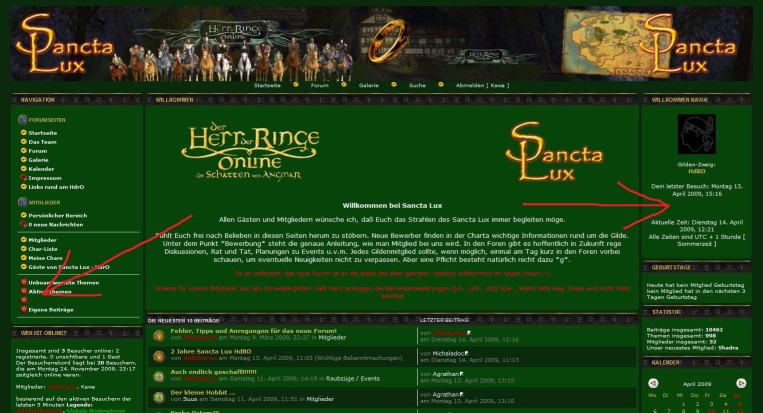Click the icon beside Persönlicher Bereich

(23, 215)
